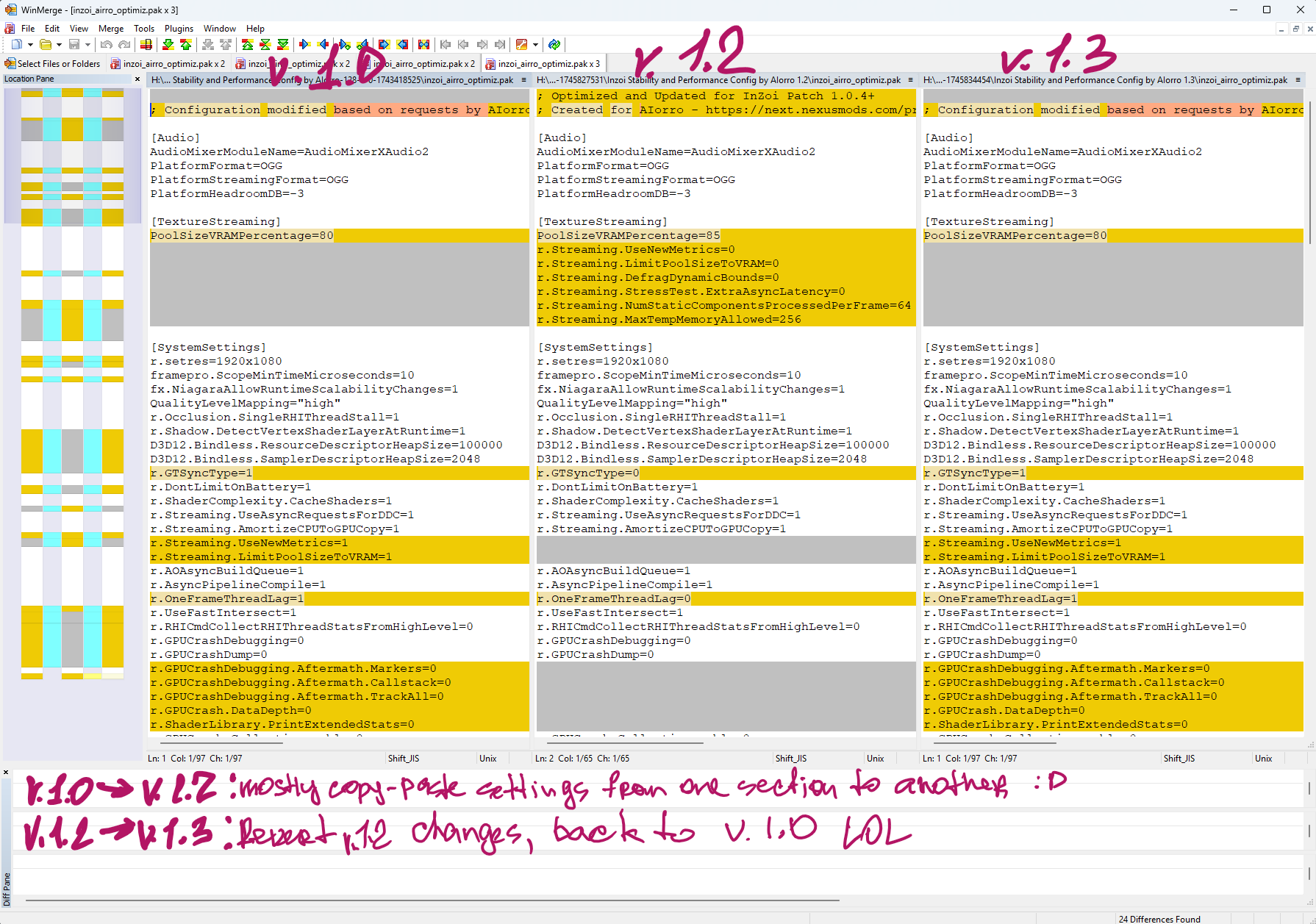Copy all differences to the left

point(402,45)
